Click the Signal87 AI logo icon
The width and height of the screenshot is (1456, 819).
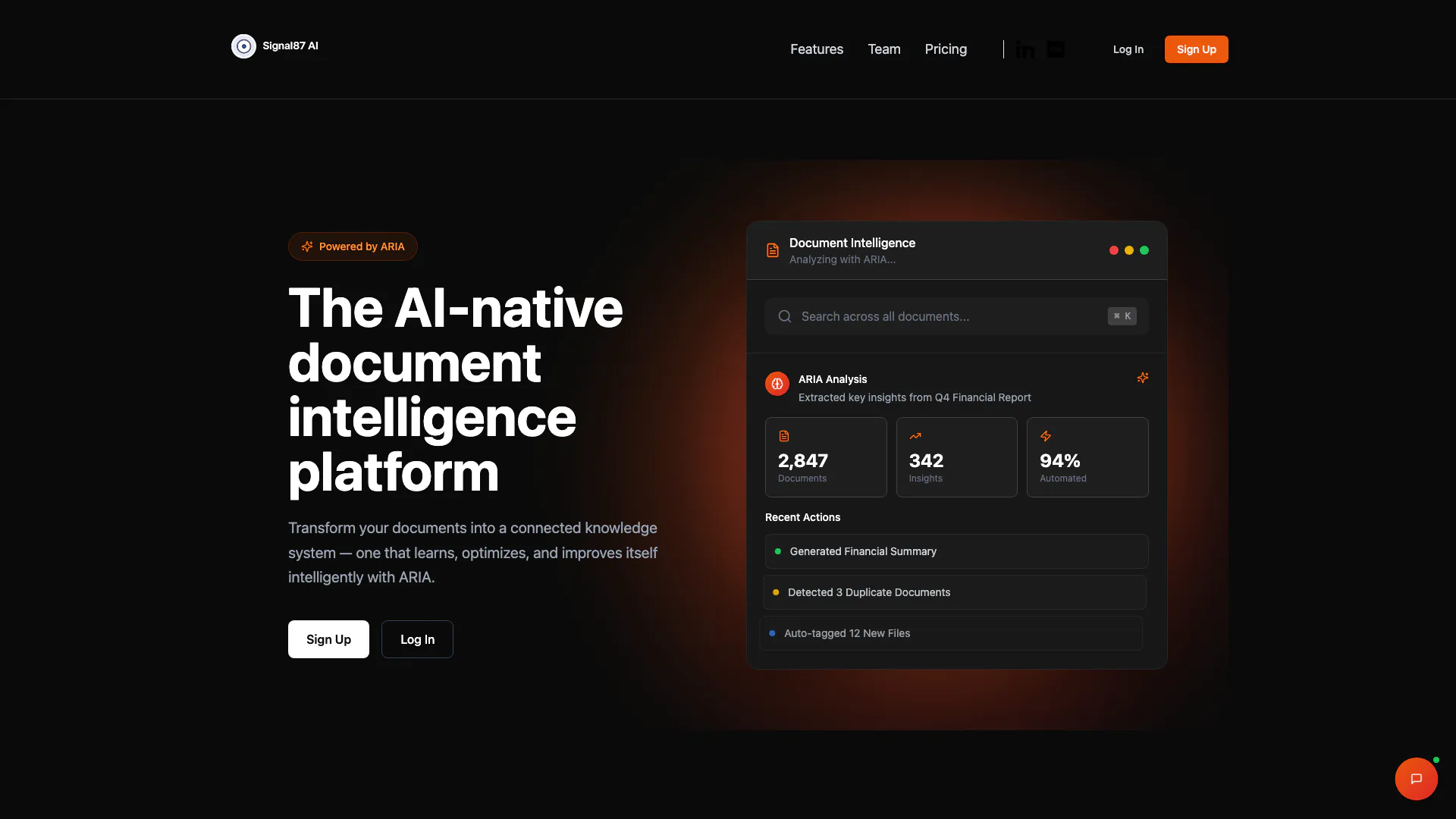click(x=243, y=46)
